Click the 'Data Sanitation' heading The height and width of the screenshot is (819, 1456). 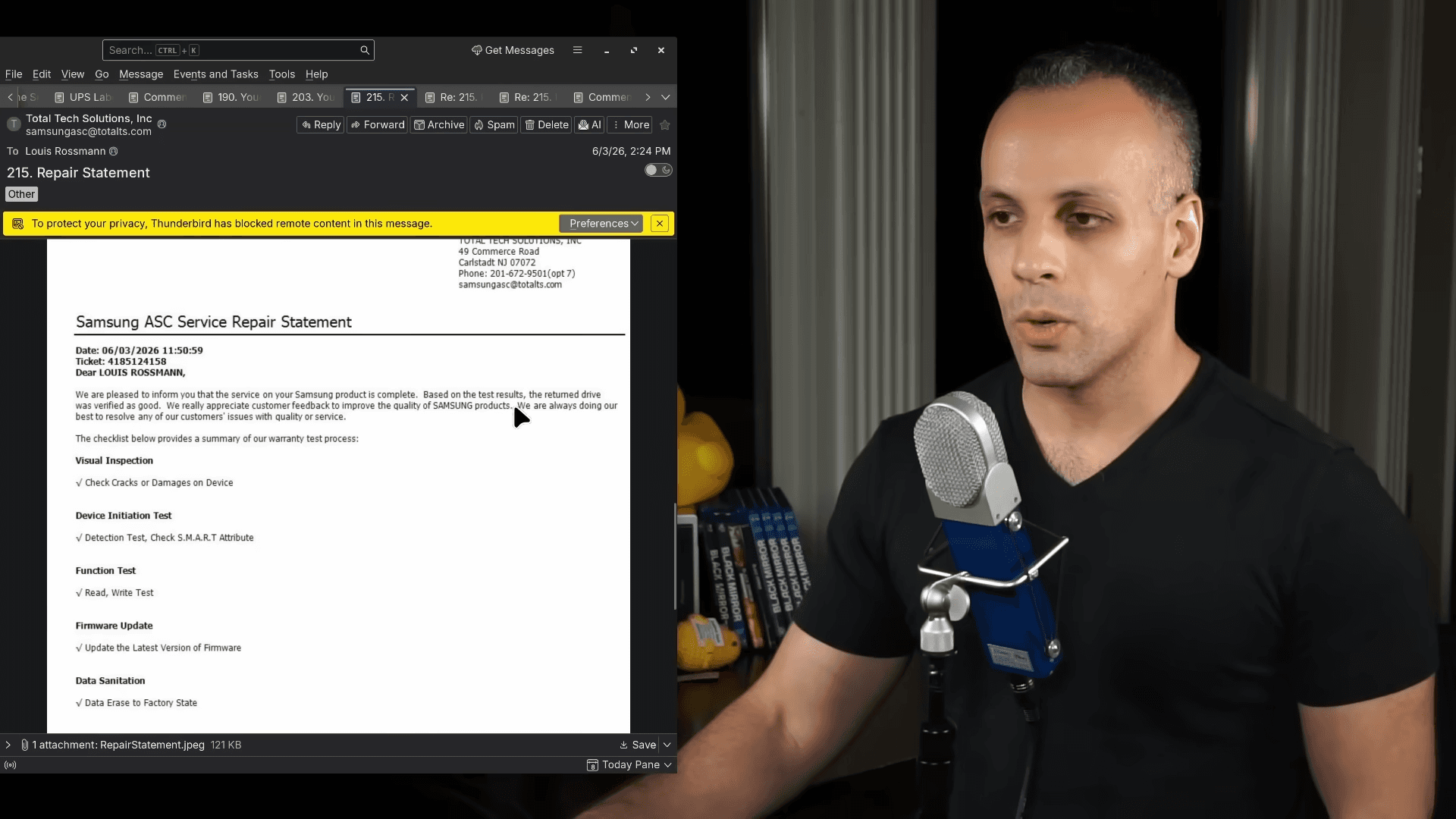coord(111,681)
